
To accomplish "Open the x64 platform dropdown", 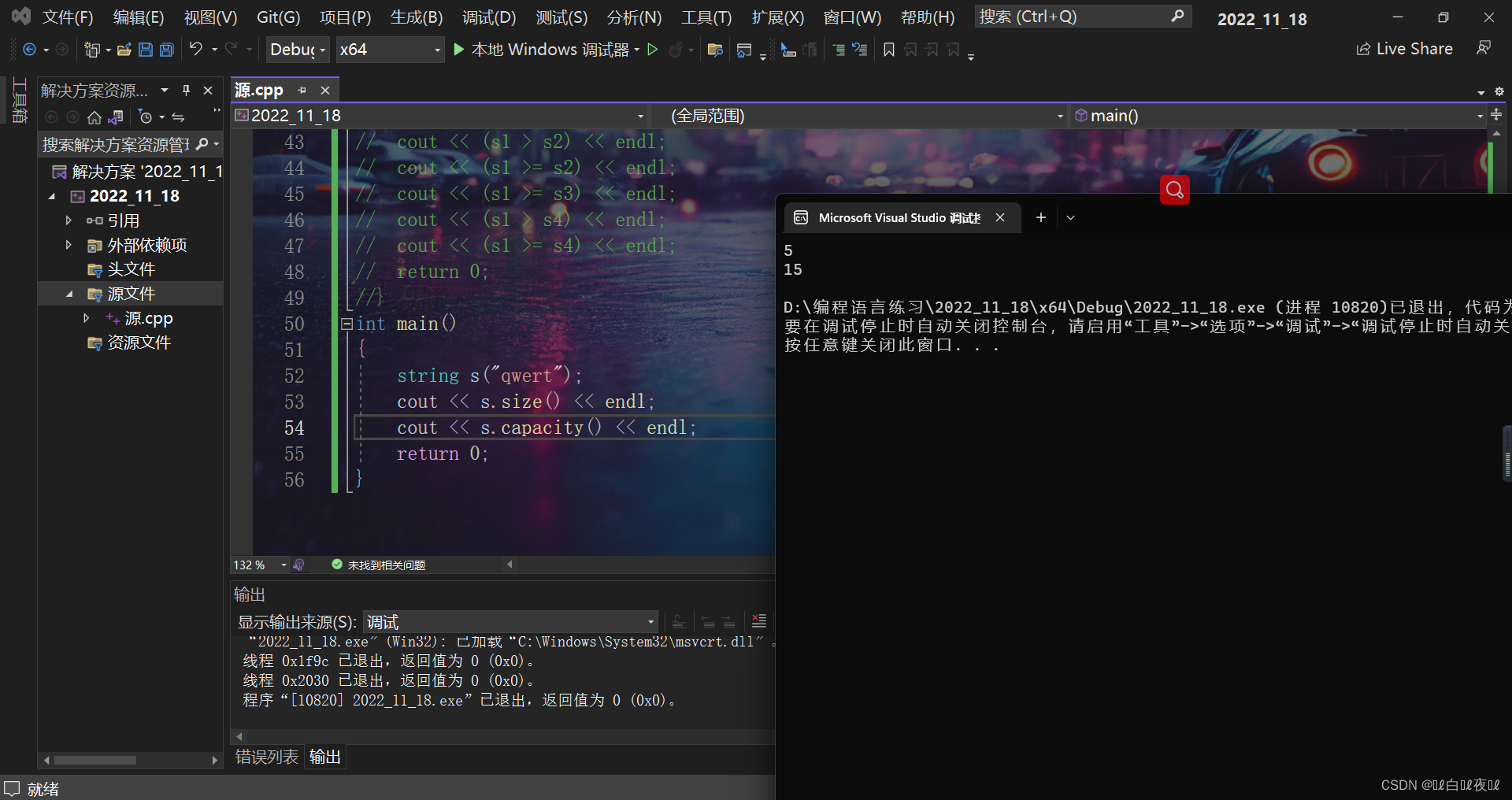I will click(x=390, y=50).
